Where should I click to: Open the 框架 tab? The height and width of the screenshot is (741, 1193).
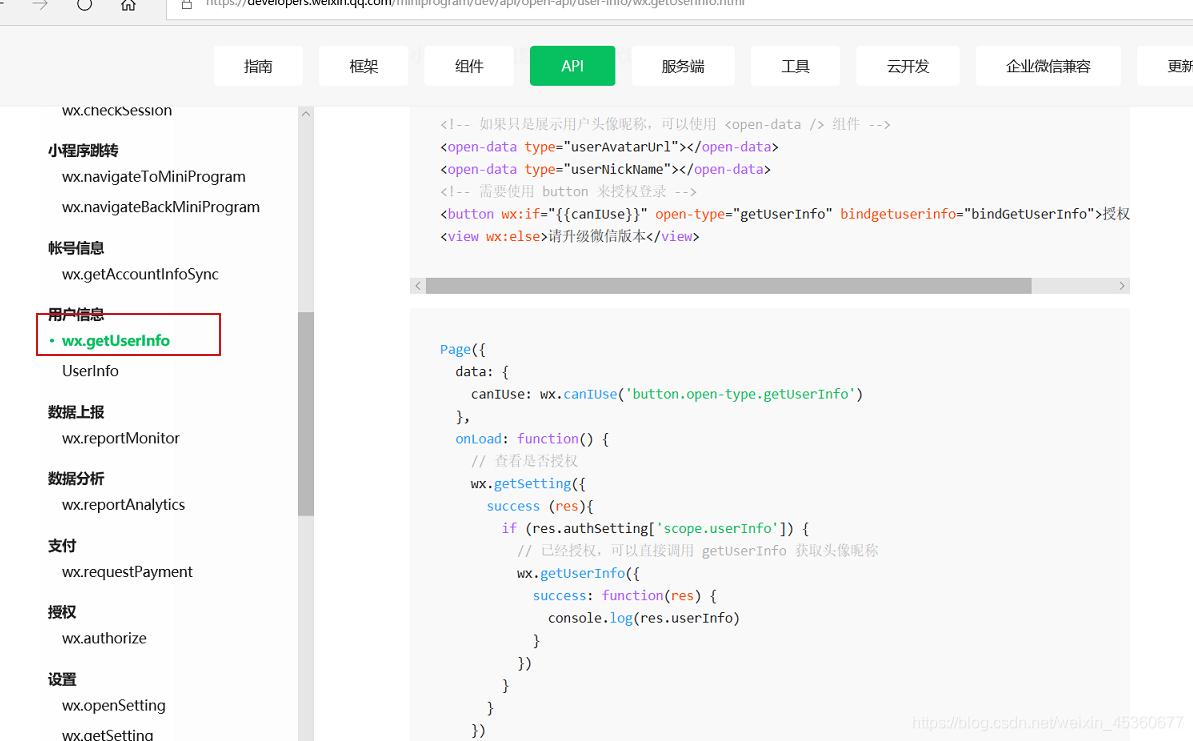coord(364,66)
